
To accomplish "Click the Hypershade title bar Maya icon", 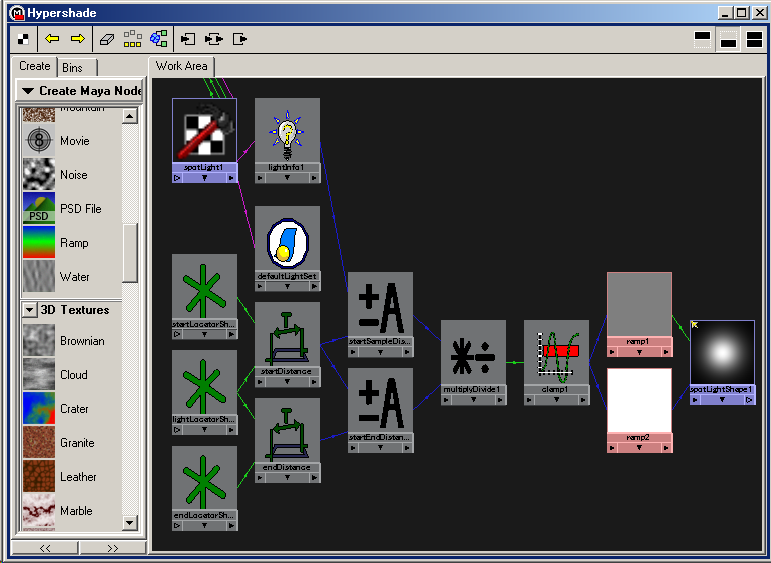I will tap(17, 13).
